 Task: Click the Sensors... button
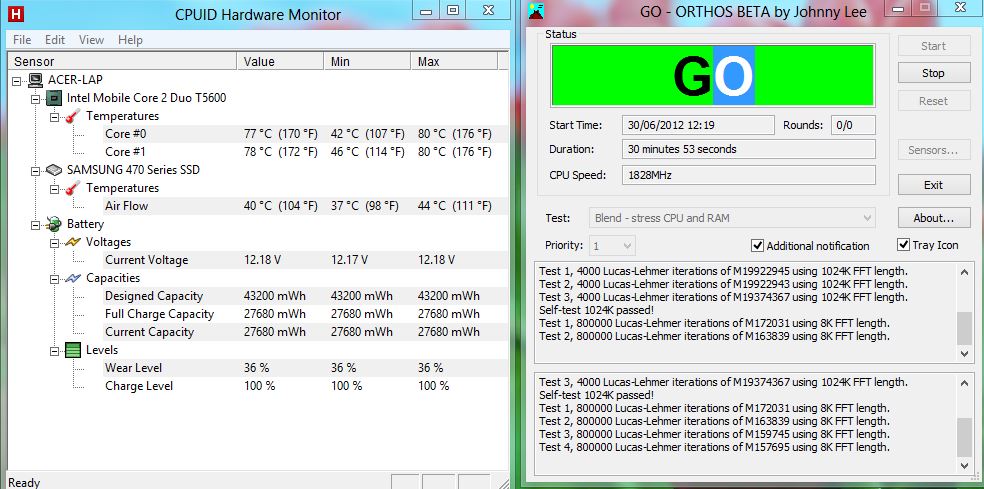[933, 150]
